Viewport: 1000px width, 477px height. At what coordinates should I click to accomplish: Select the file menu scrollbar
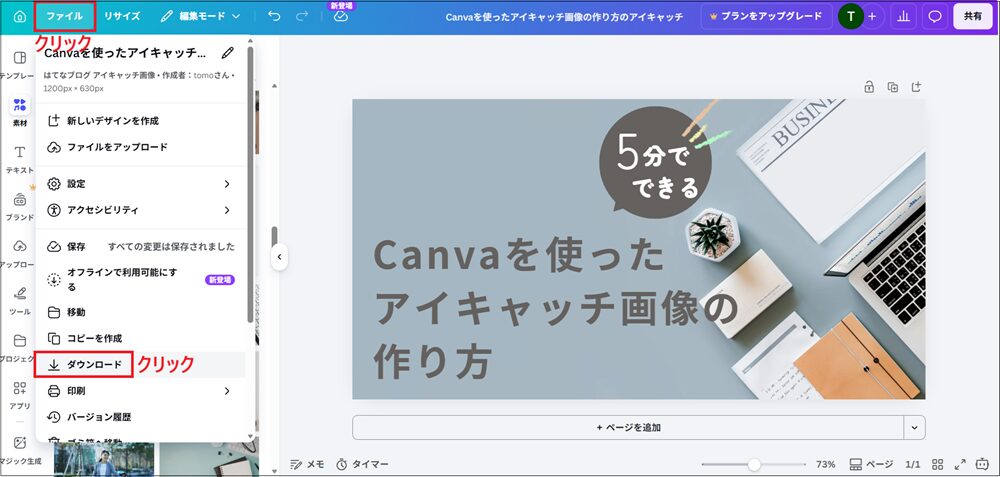[x=250, y=184]
